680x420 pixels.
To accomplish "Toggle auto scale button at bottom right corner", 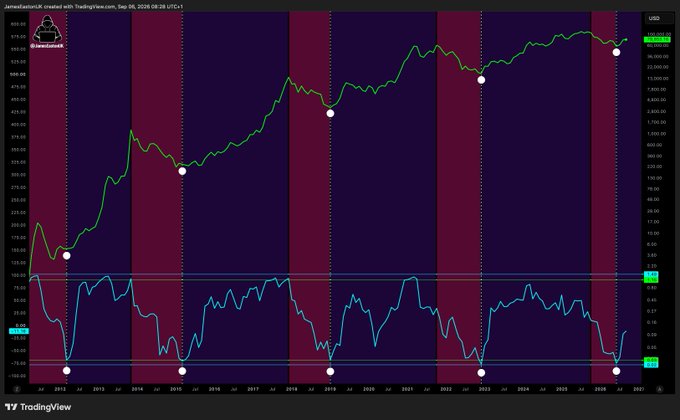I will 660,389.
